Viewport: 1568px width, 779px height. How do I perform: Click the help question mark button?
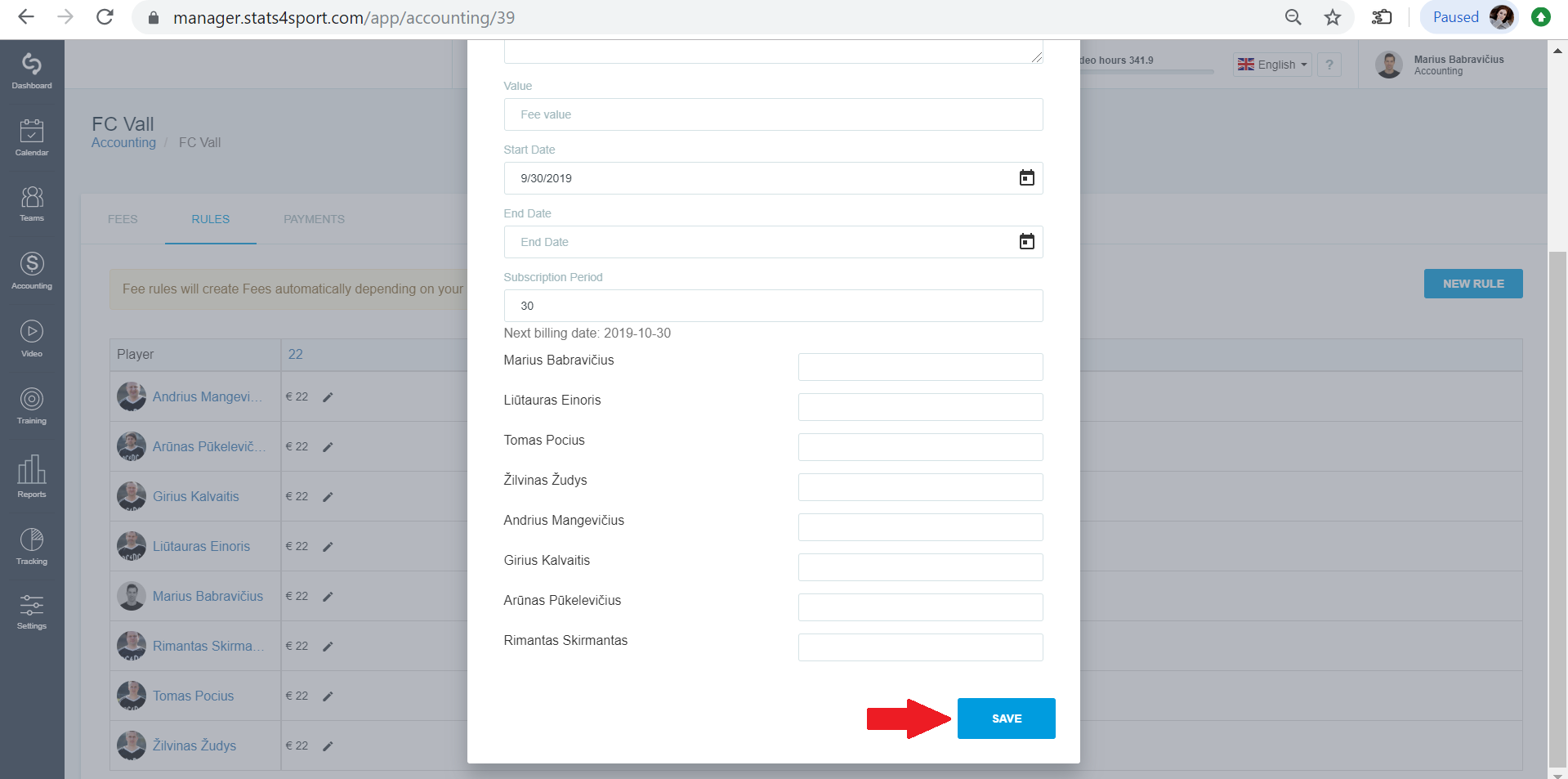coord(1329,65)
